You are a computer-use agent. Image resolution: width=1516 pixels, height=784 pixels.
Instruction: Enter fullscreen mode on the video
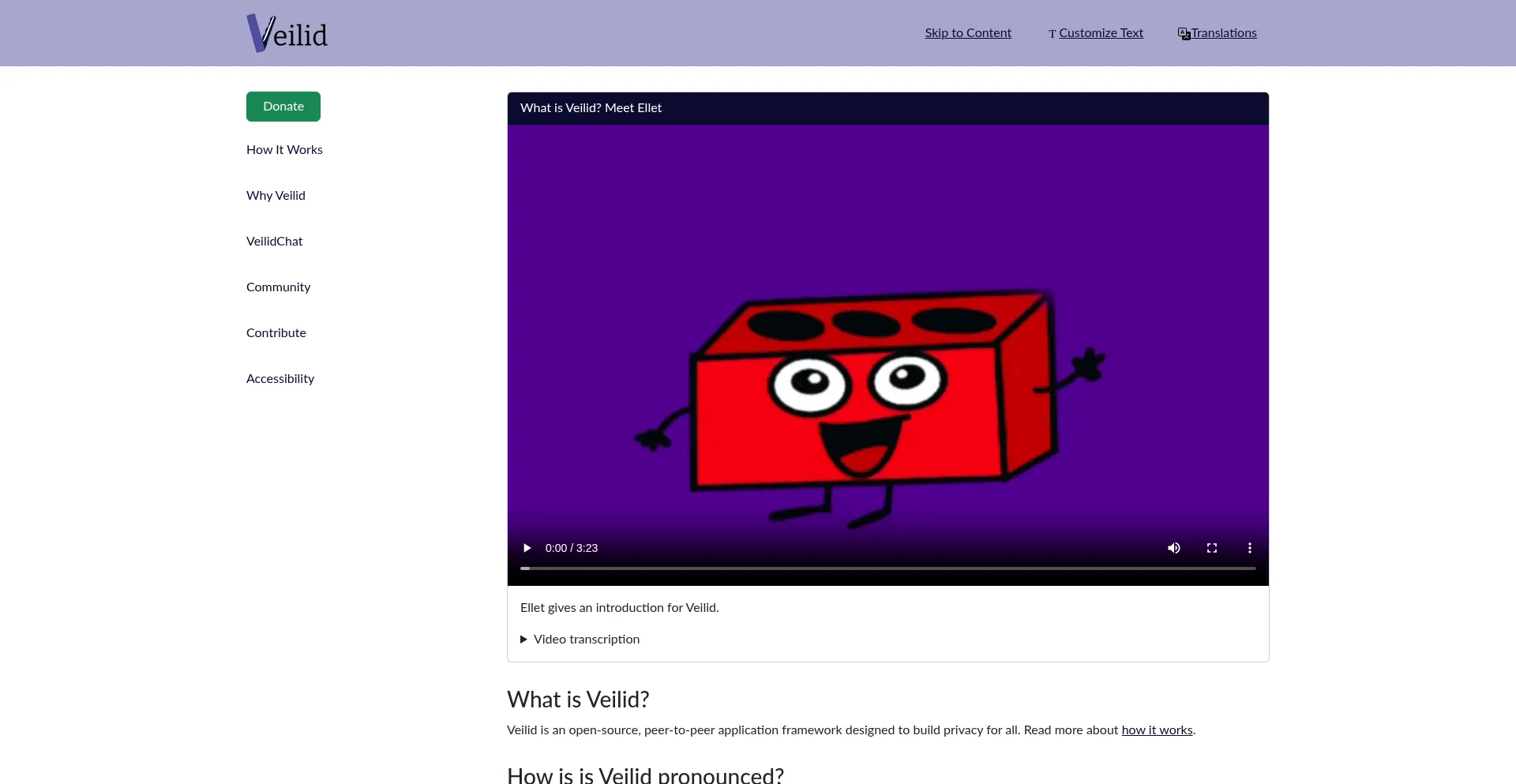[x=1211, y=547]
